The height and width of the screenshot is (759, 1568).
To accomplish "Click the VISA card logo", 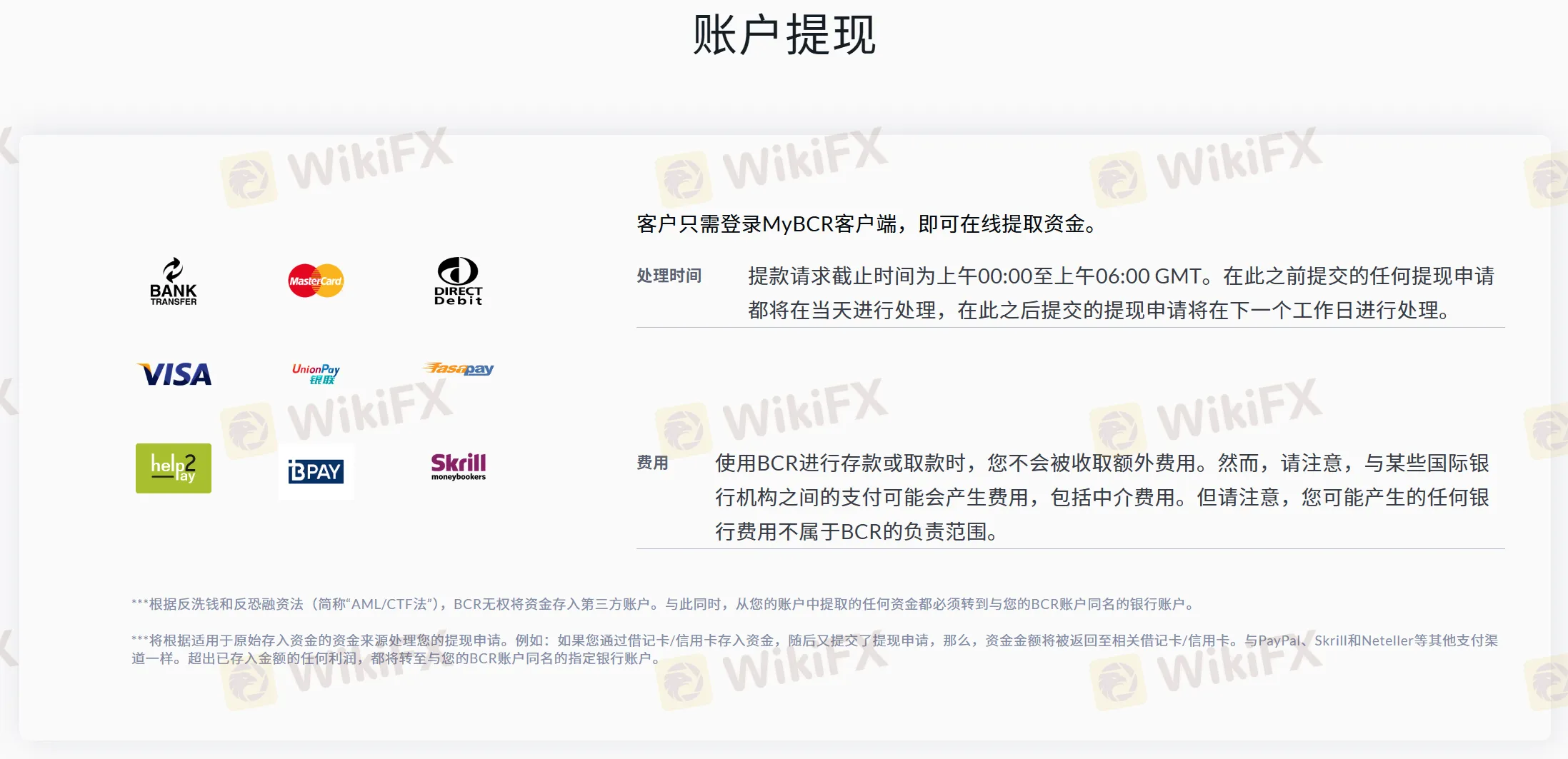I will click(x=174, y=374).
